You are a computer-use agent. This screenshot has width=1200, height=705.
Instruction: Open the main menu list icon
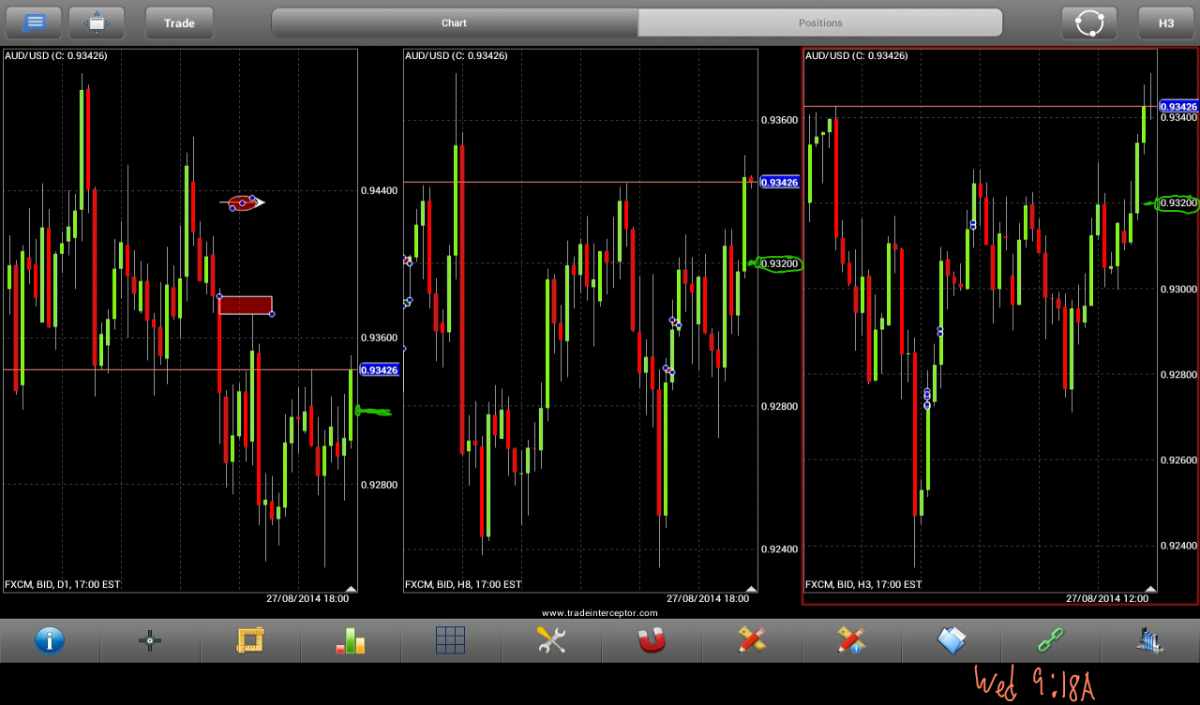click(33, 22)
